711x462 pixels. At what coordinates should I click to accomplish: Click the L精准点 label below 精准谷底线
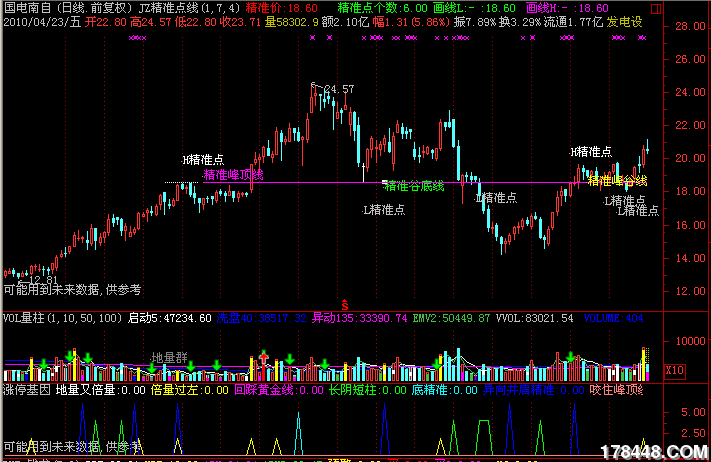(x=384, y=209)
